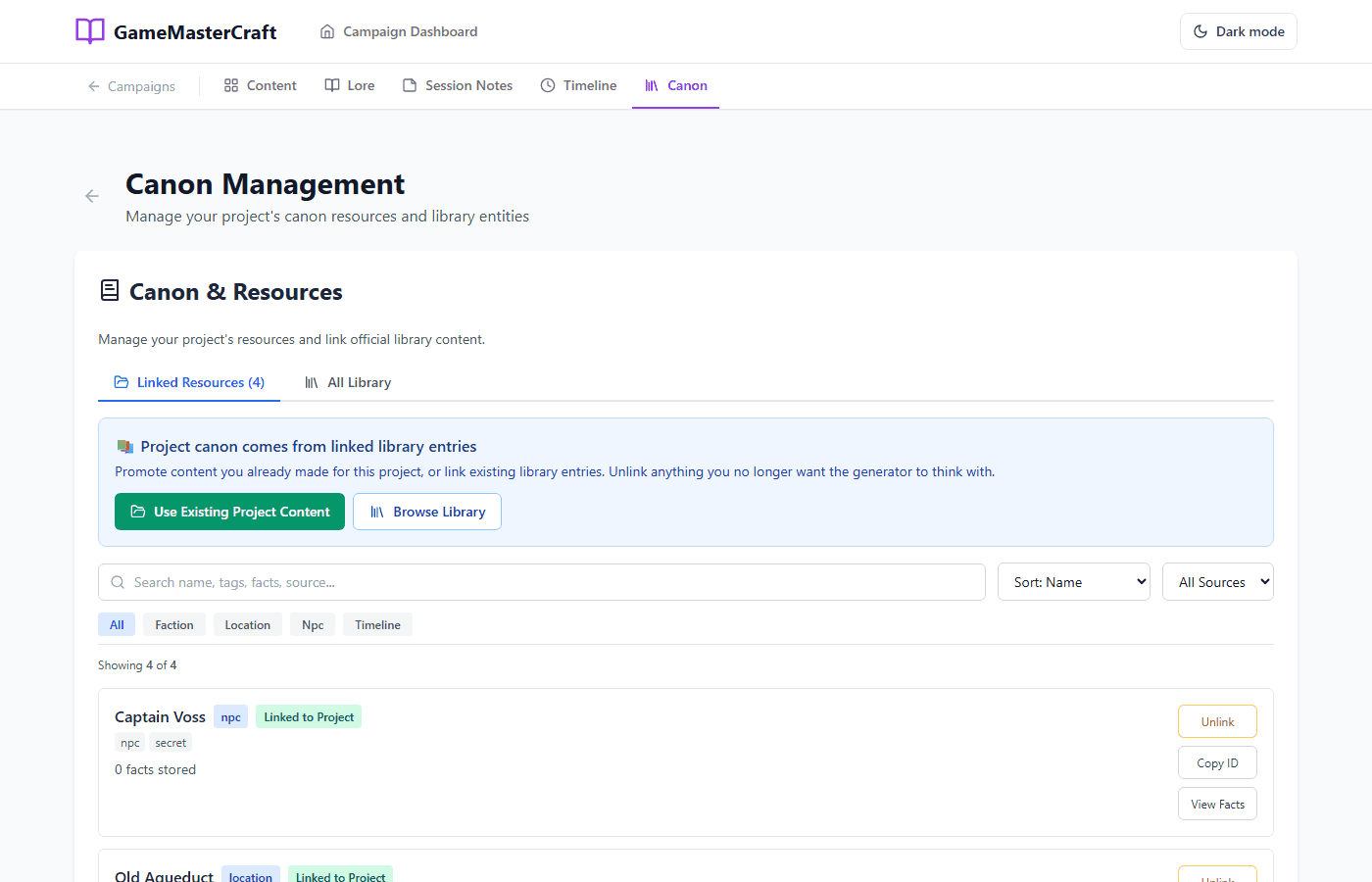Switch to All Library tab
1372x882 pixels.
348,382
